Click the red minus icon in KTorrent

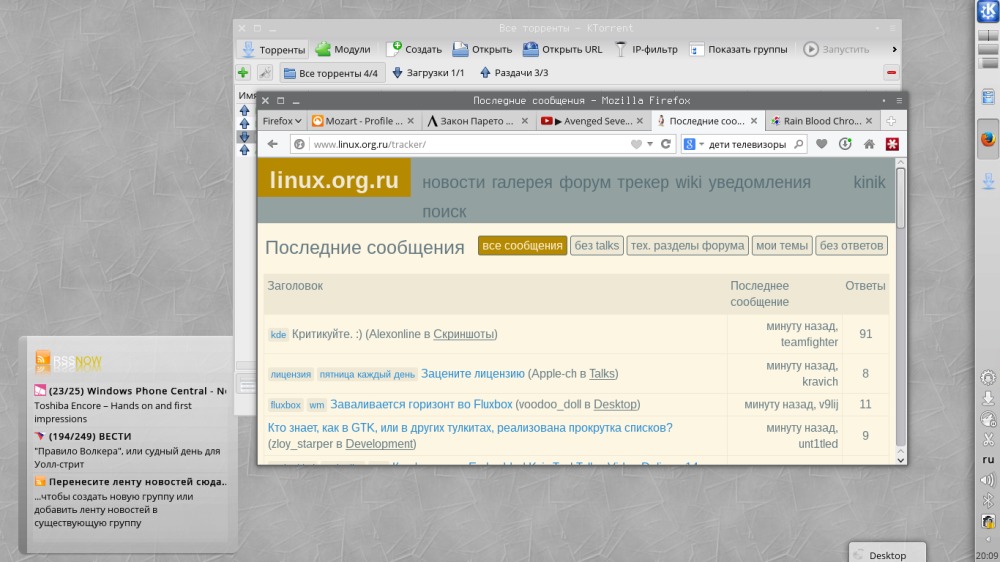[x=891, y=73]
